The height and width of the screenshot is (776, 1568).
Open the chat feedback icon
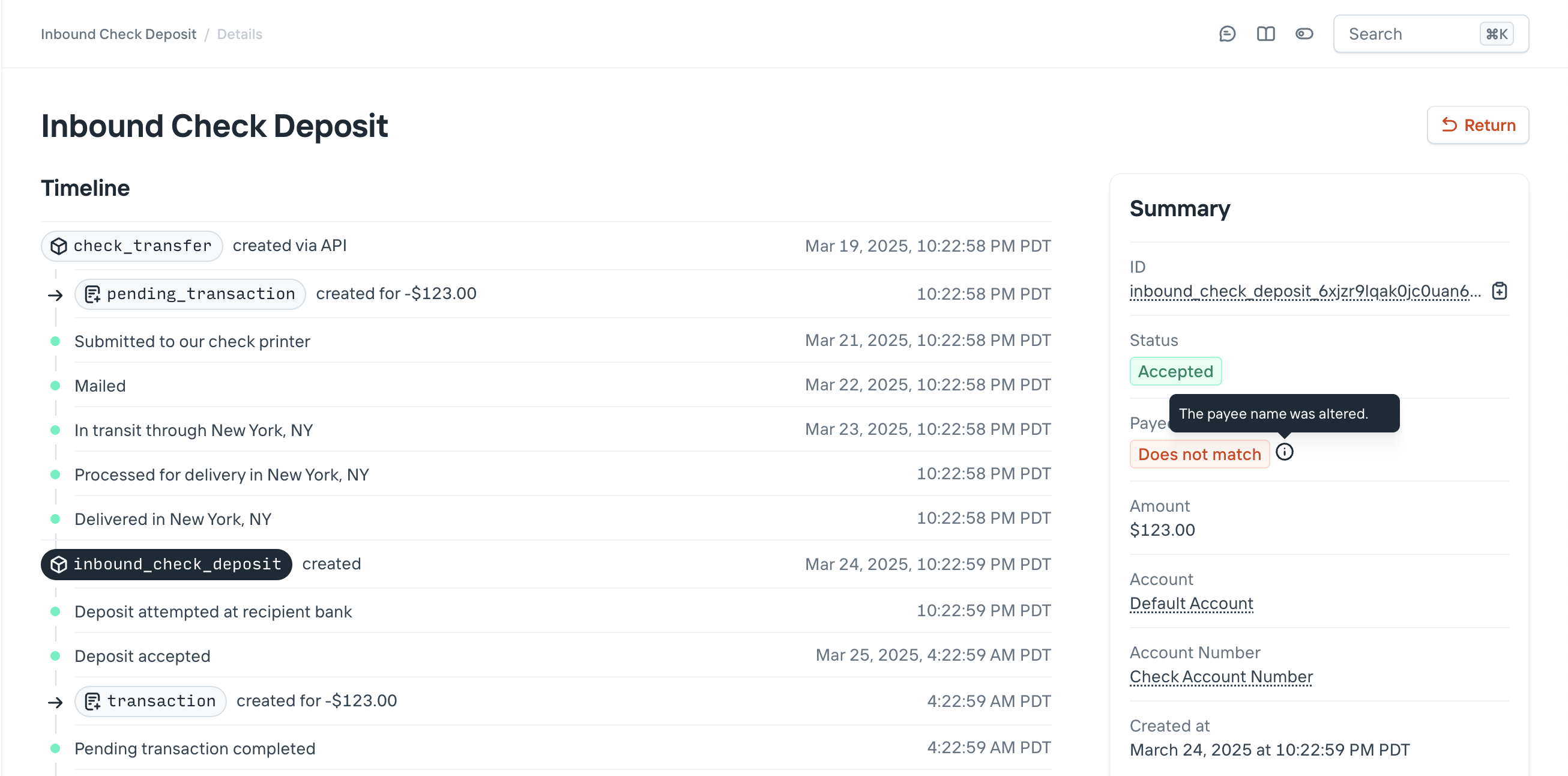pyautogui.click(x=1227, y=34)
